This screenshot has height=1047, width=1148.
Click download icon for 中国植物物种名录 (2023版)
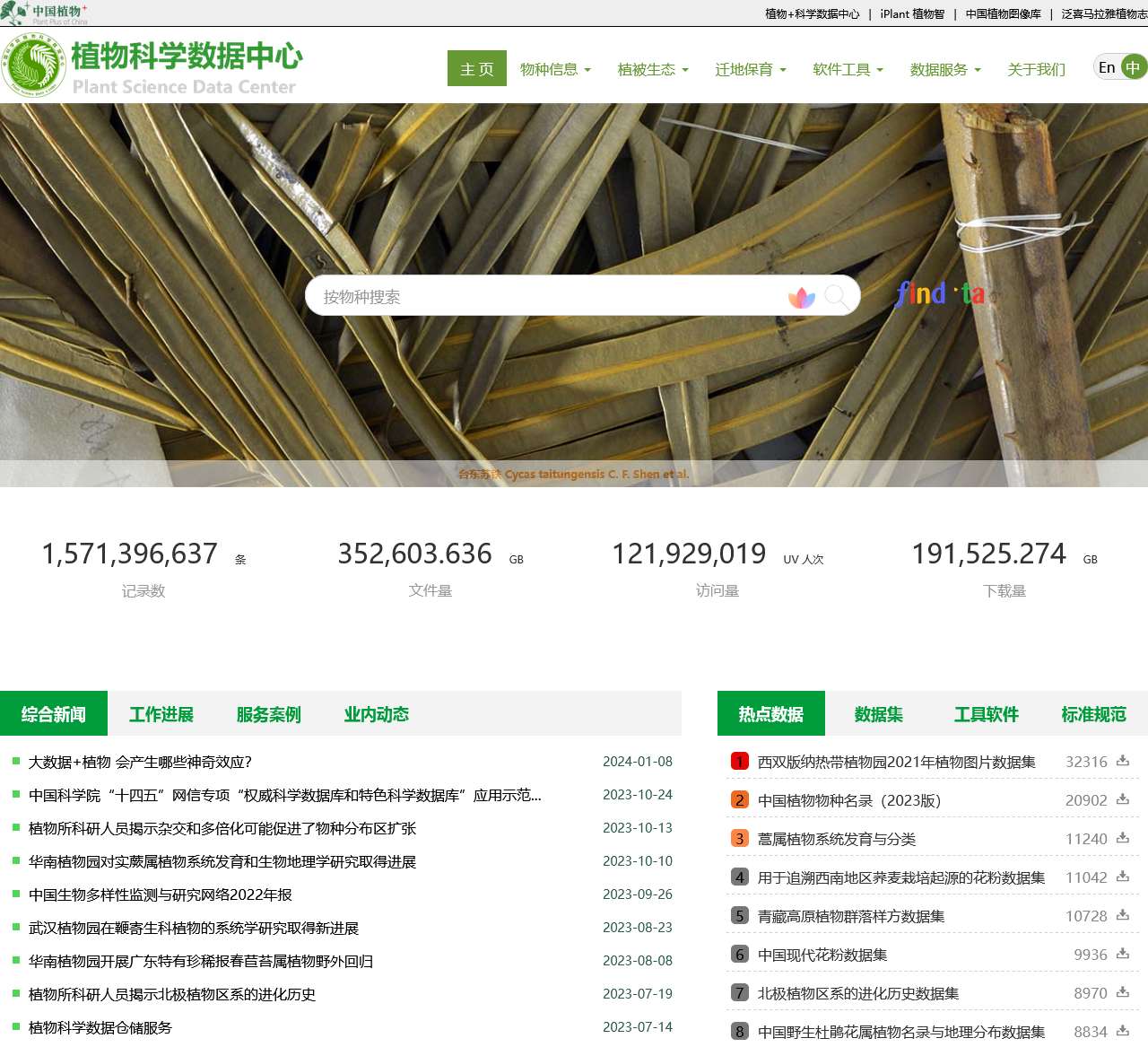[x=1122, y=799]
